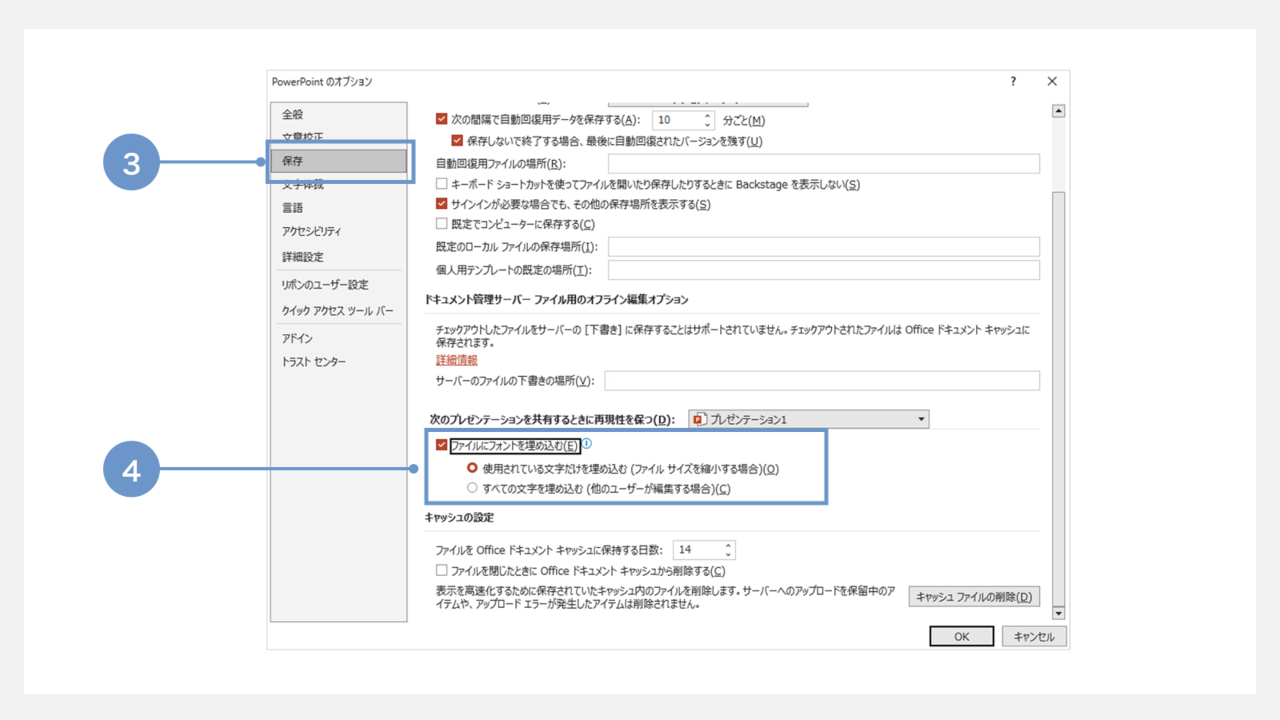Click the キャンセル button

[1034, 636]
